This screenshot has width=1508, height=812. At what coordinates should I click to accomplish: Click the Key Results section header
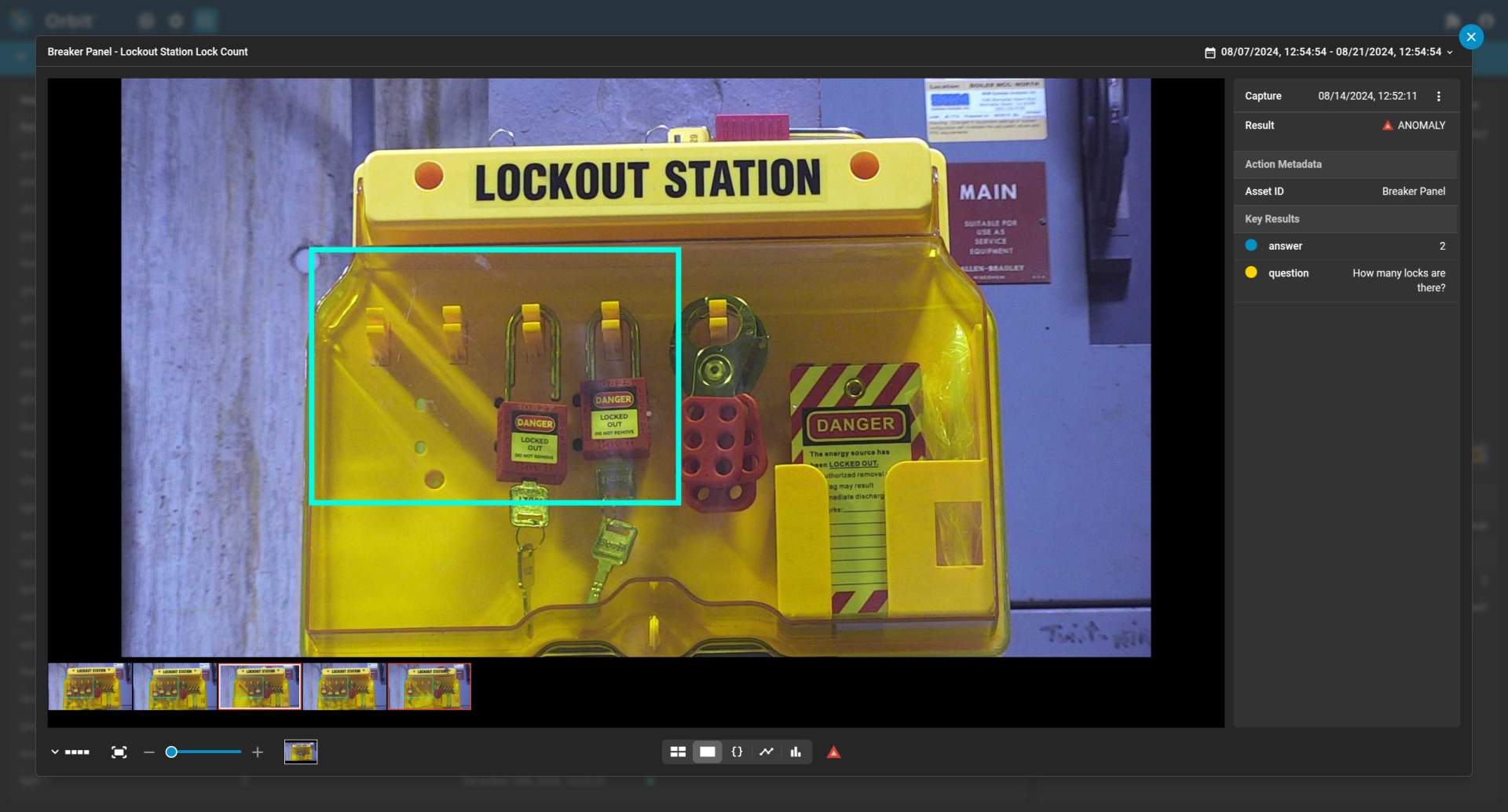(1345, 219)
